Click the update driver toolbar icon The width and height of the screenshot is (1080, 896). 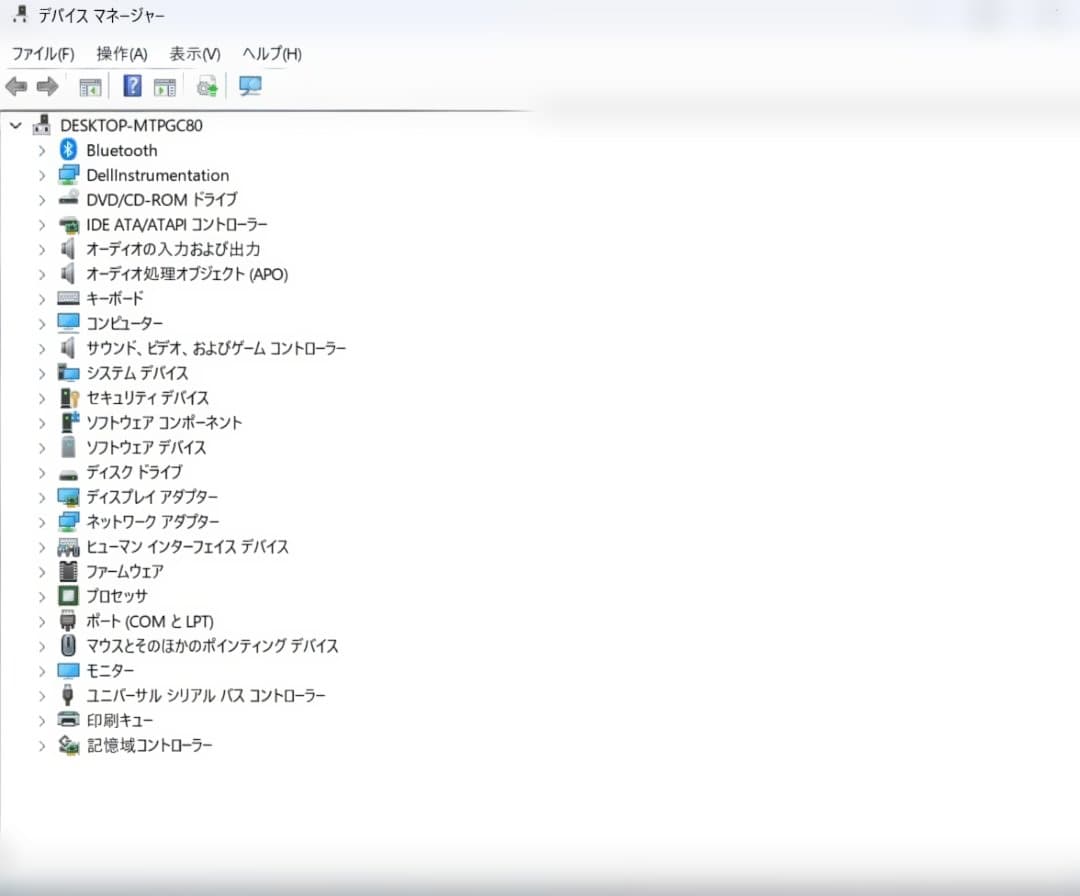[207, 87]
